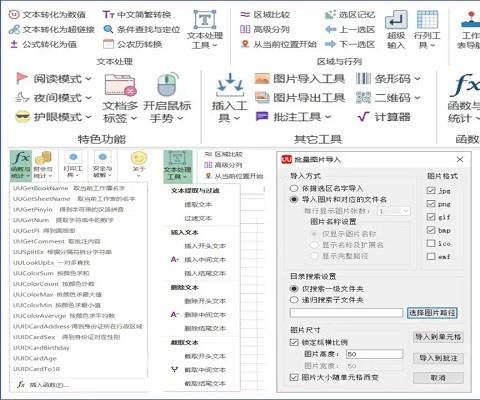Choose 截取开头文本 menu entry
480x400 pixels.
205,356
